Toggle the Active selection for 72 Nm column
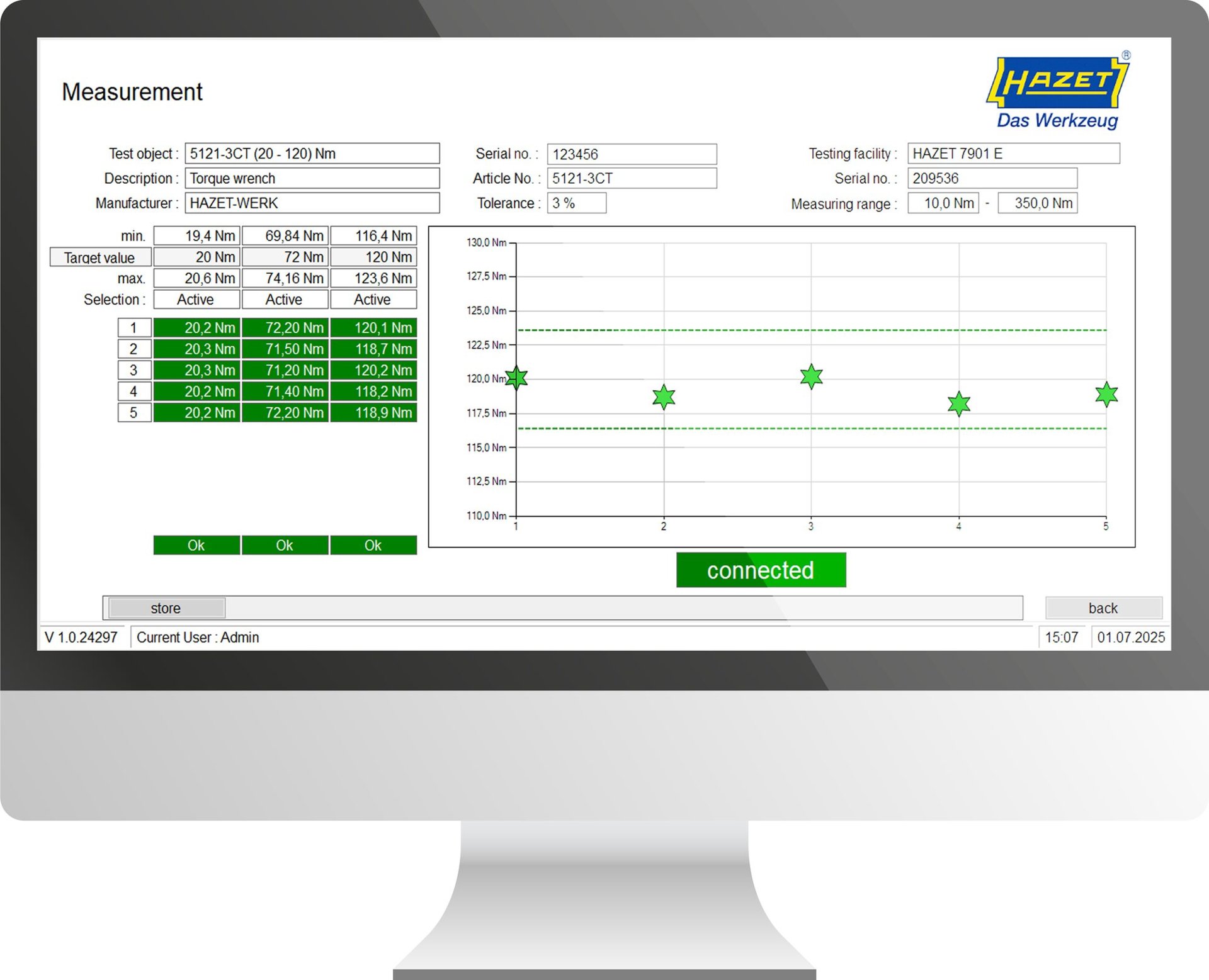 (285, 300)
